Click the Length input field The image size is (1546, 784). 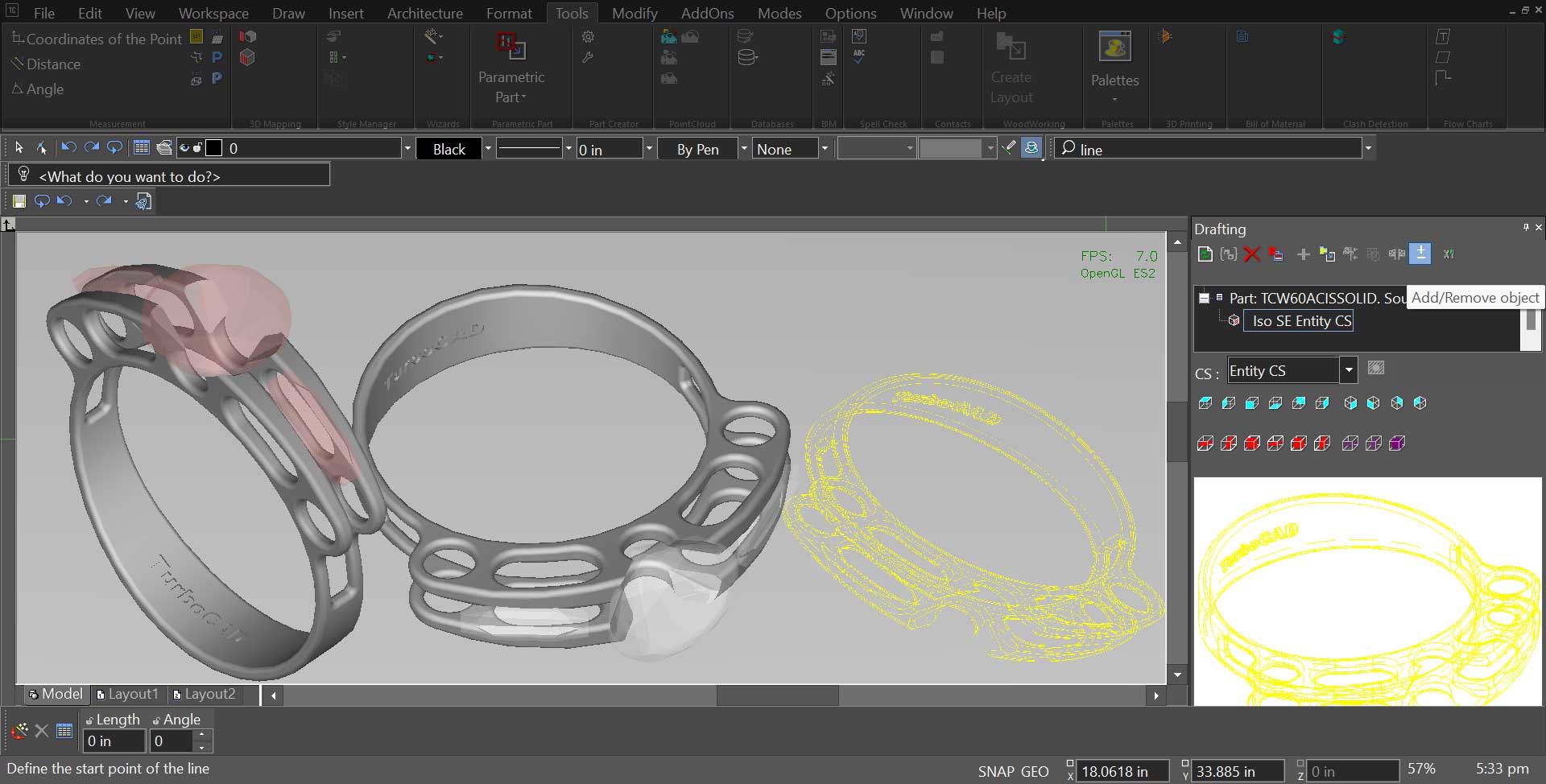click(114, 741)
